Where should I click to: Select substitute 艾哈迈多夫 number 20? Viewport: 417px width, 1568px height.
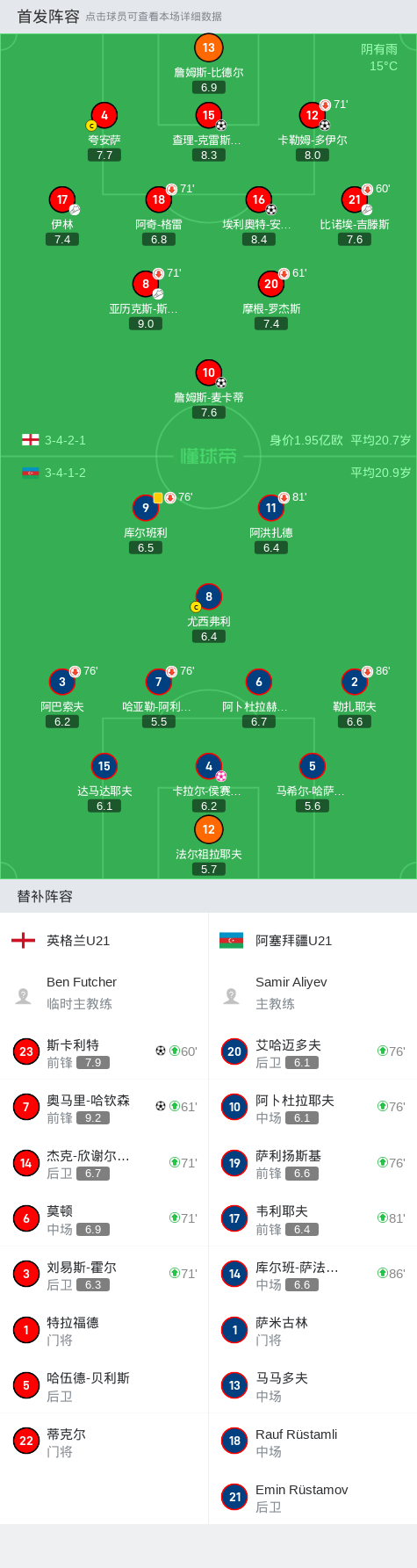[313, 1052]
